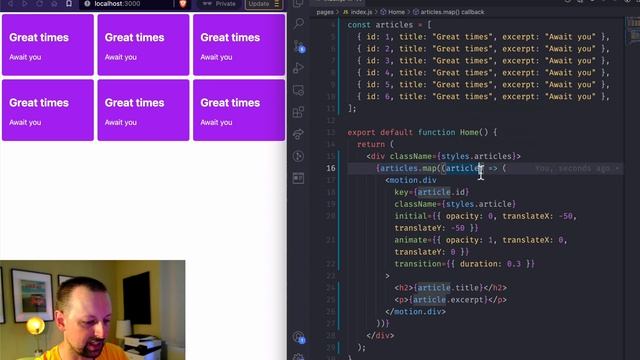The image size is (640, 360).
Task: Click 'className={styles.article}' attribute
Action: 455,204
